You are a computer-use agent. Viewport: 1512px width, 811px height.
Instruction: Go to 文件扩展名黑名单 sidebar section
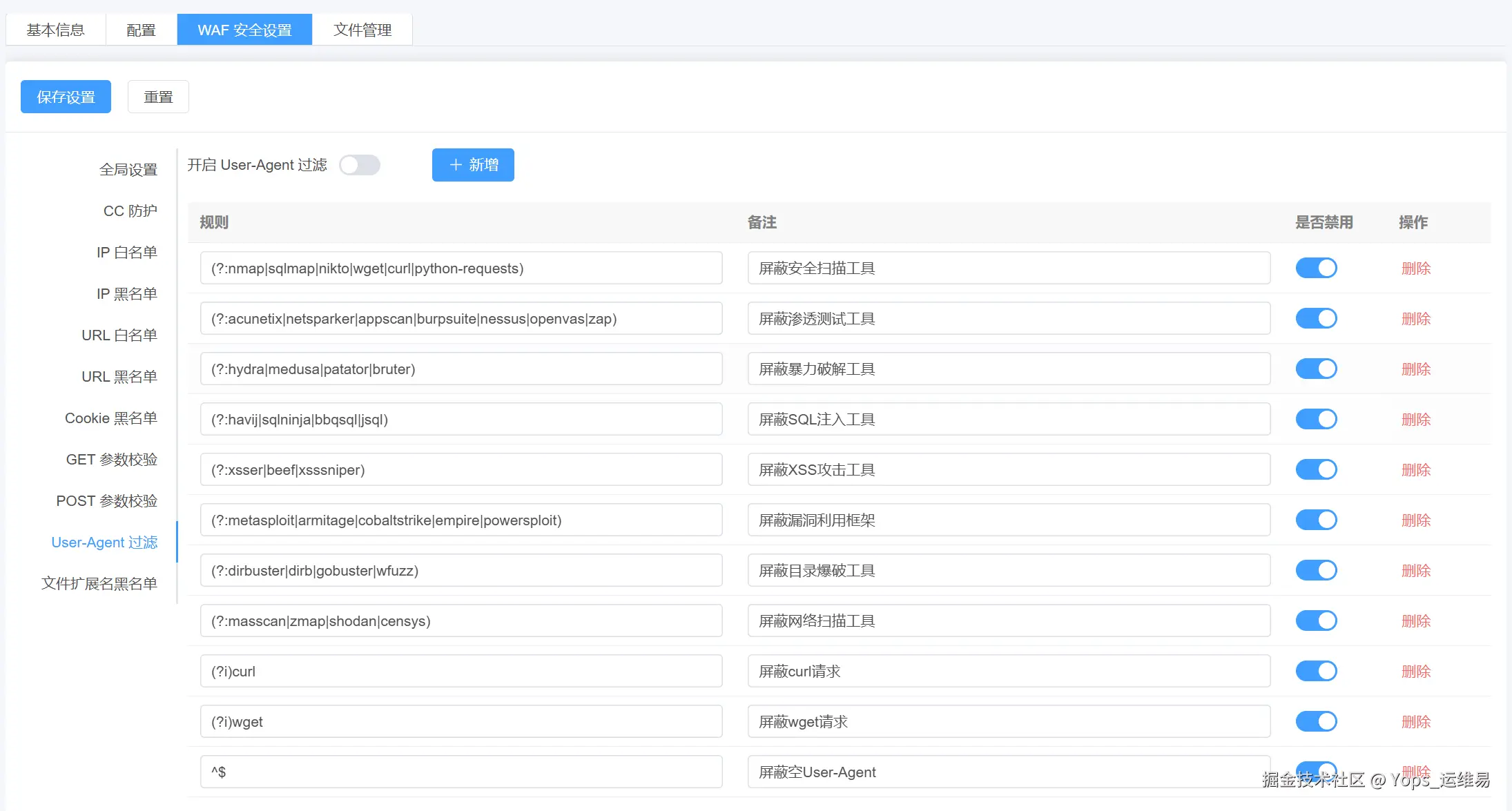point(99,583)
